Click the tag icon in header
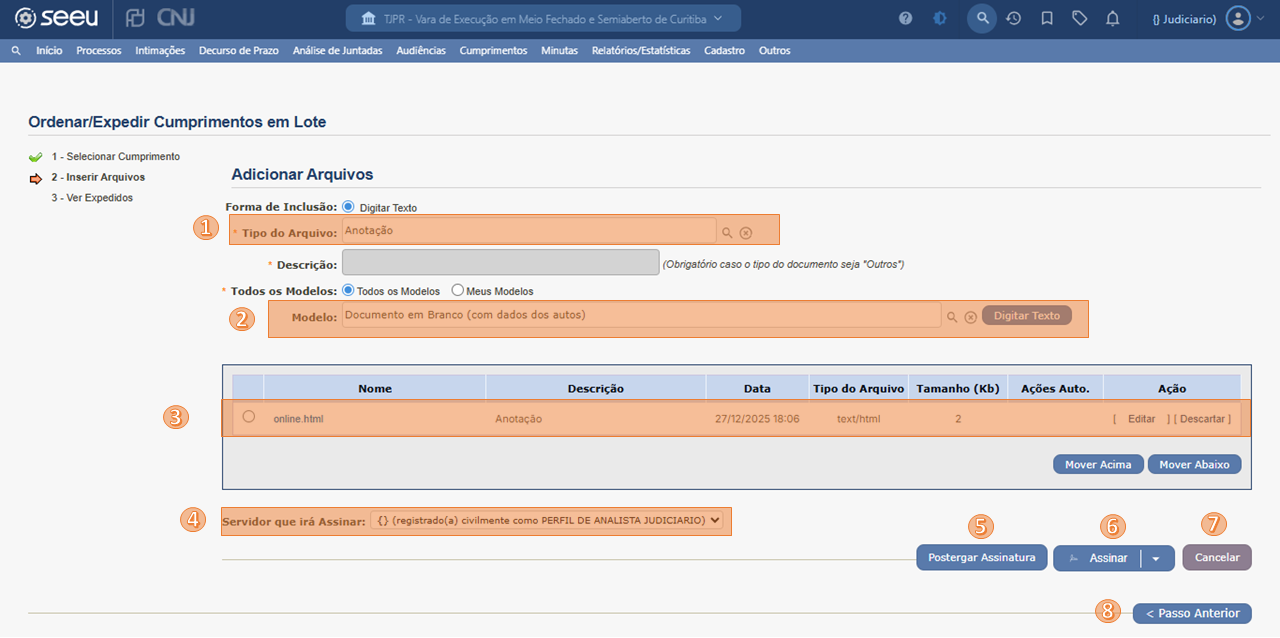This screenshot has height=638, width=1280. (1079, 18)
